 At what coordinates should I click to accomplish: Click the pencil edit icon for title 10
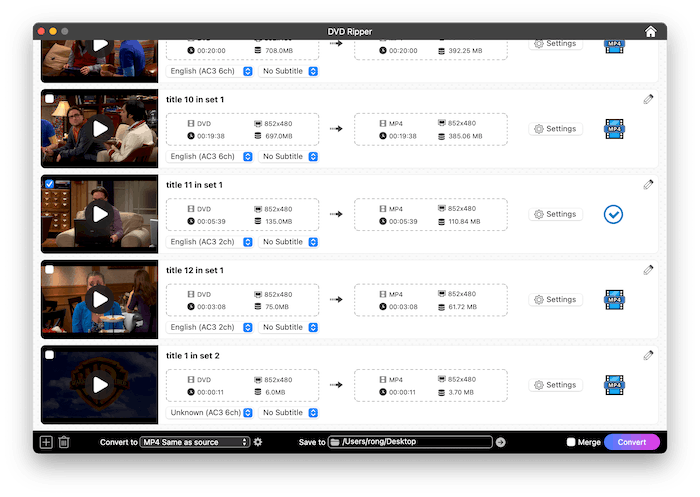click(x=648, y=99)
